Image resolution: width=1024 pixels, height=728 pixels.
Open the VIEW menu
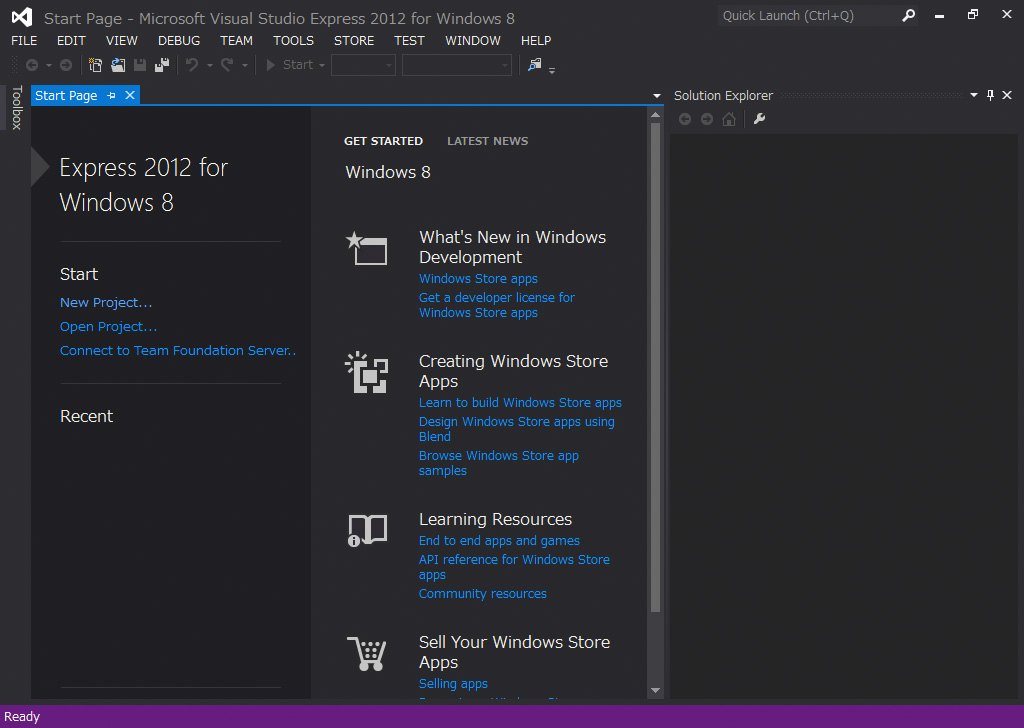(121, 40)
